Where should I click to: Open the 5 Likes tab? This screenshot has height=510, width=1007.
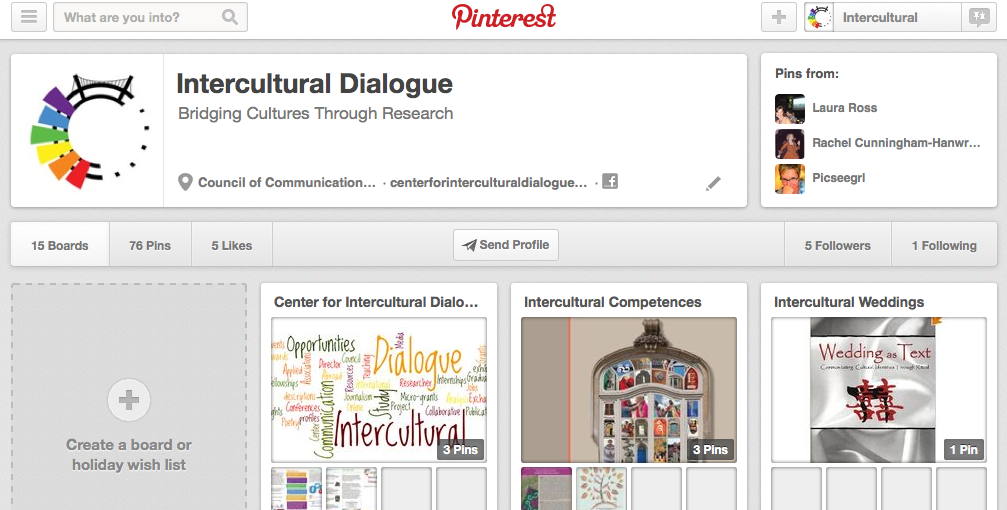click(x=231, y=245)
